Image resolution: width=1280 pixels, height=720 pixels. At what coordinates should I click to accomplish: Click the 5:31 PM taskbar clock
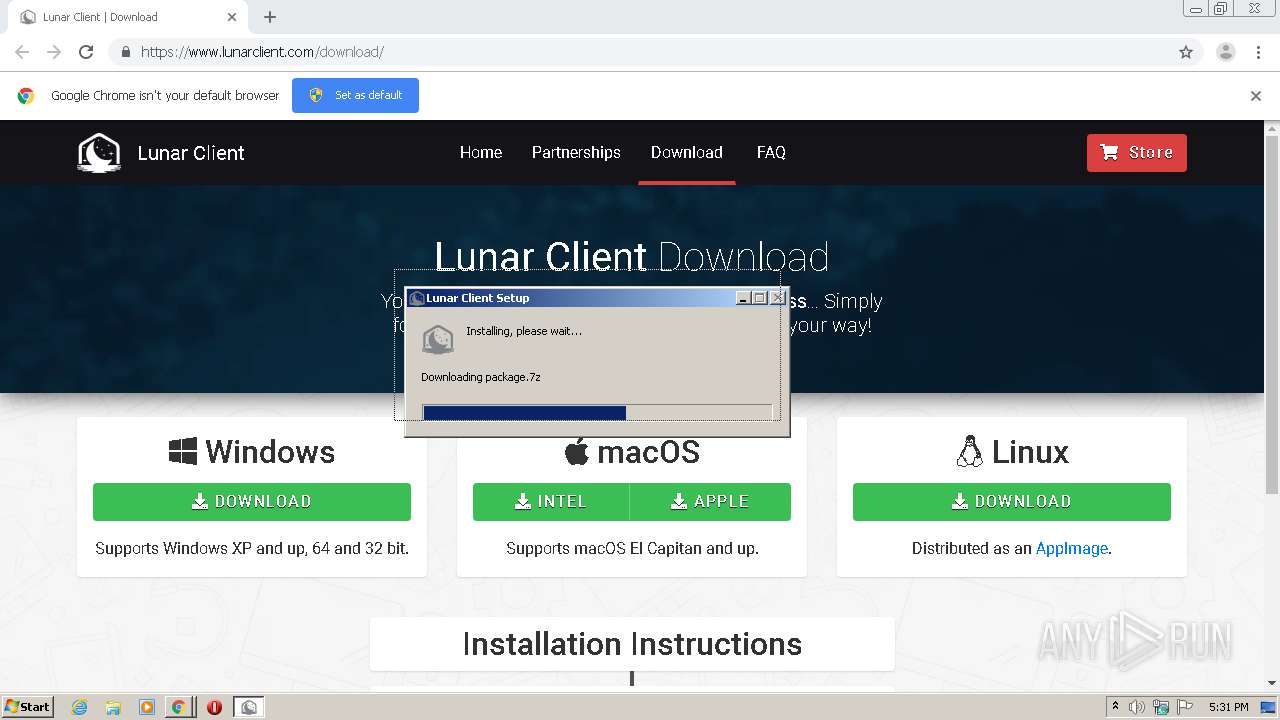1228,707
